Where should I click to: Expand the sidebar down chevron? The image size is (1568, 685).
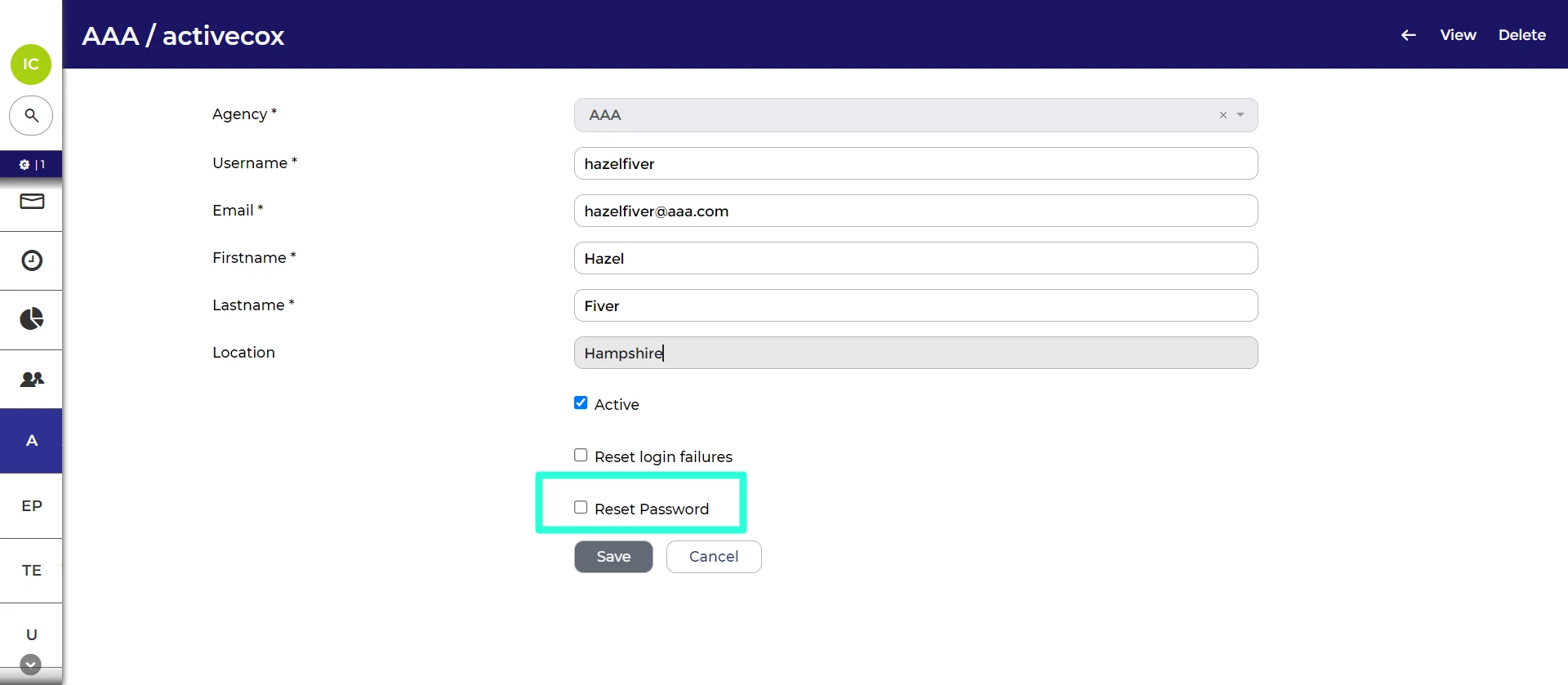click(30, 665)
